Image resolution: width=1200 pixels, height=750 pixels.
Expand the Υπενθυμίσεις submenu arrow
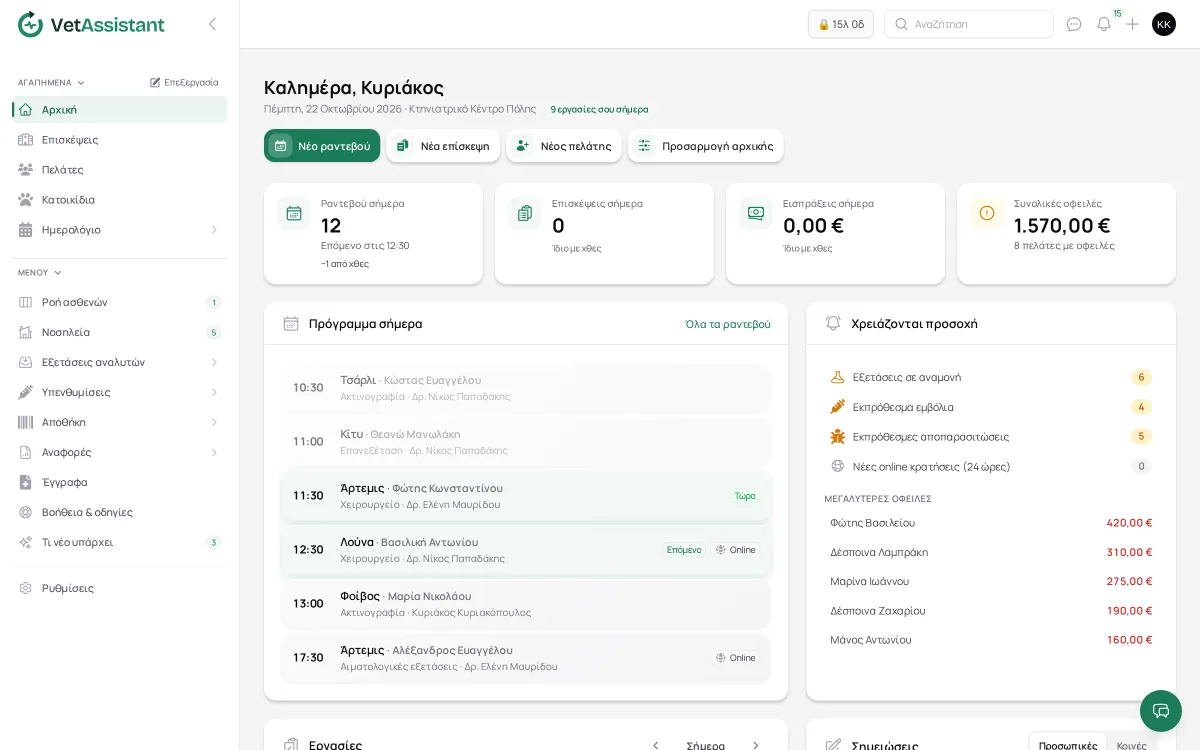pos(214,392)
